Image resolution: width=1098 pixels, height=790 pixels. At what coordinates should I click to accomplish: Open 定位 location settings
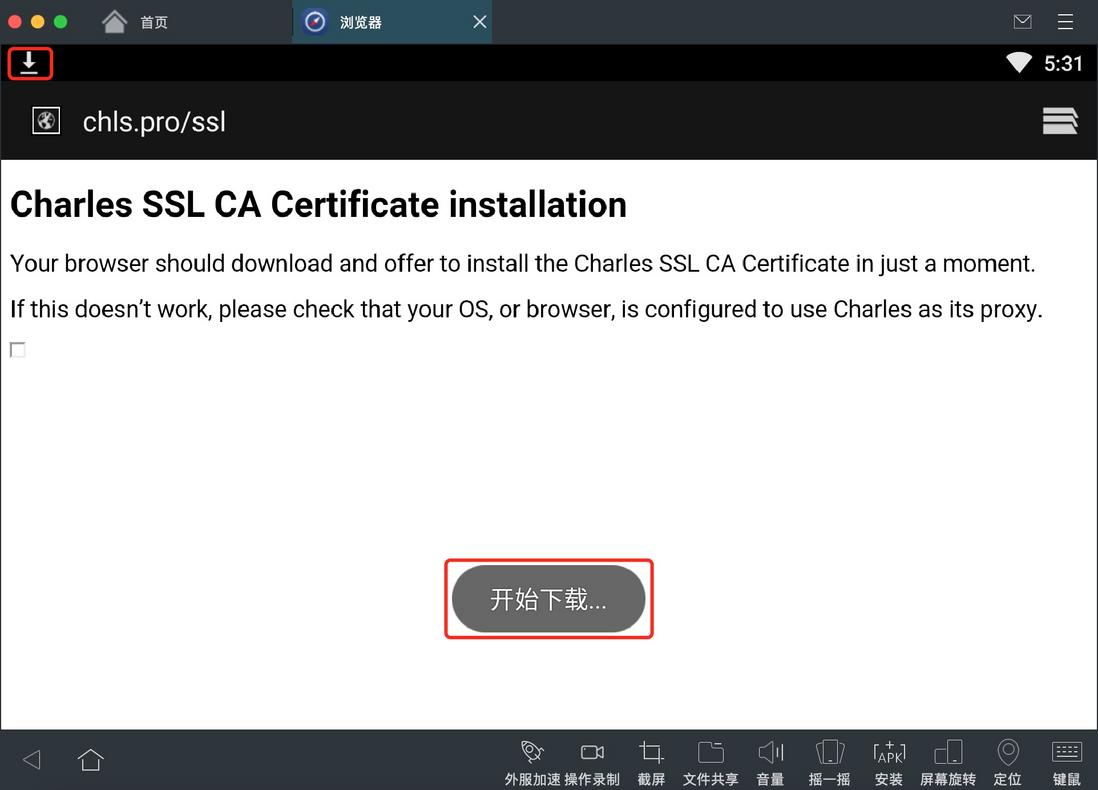(x=1008, y=763)
